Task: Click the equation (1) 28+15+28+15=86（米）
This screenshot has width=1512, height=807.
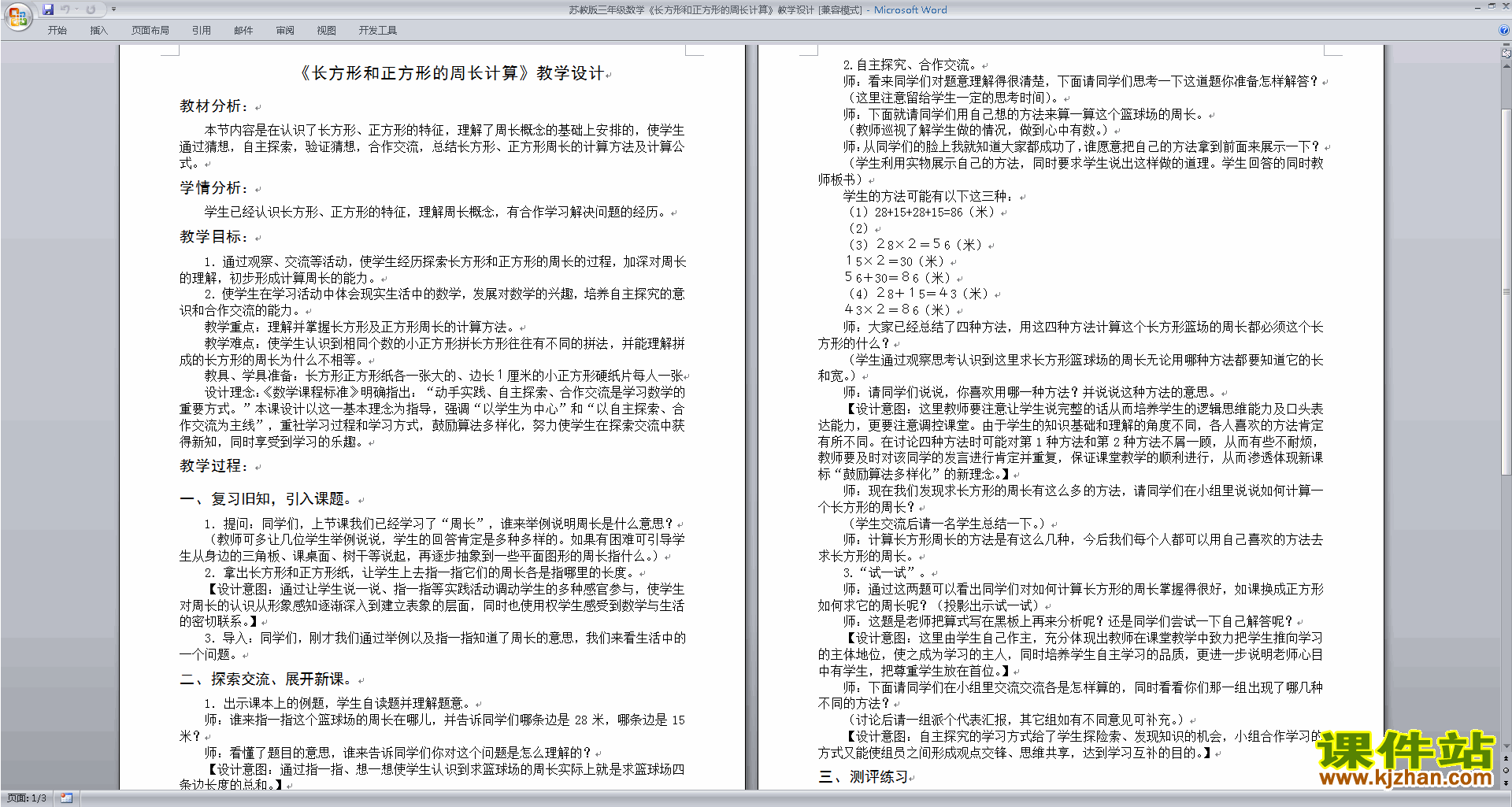Action: coord(921,213)
